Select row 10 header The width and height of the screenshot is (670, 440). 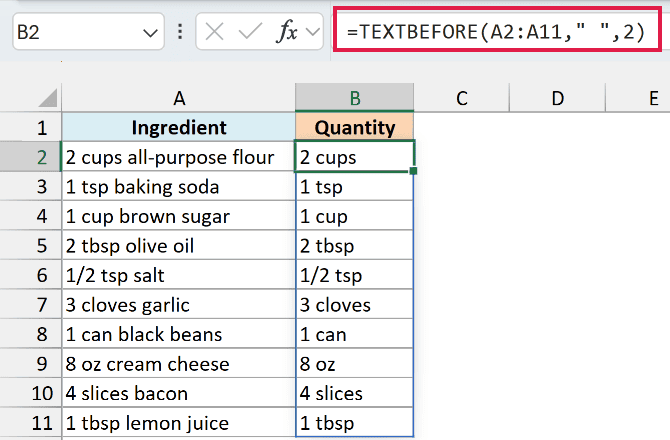point(31,393)
